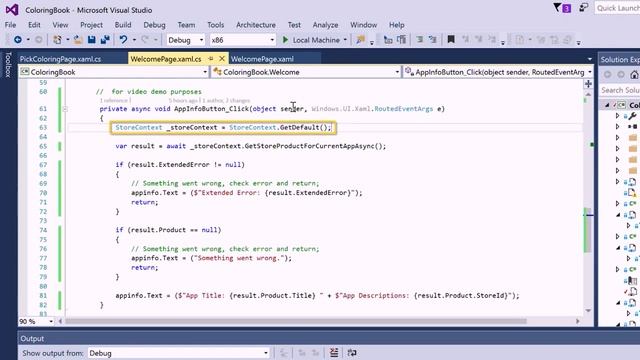
Task: Click the Search Solution Explorer field
Action: coord(620,90)
